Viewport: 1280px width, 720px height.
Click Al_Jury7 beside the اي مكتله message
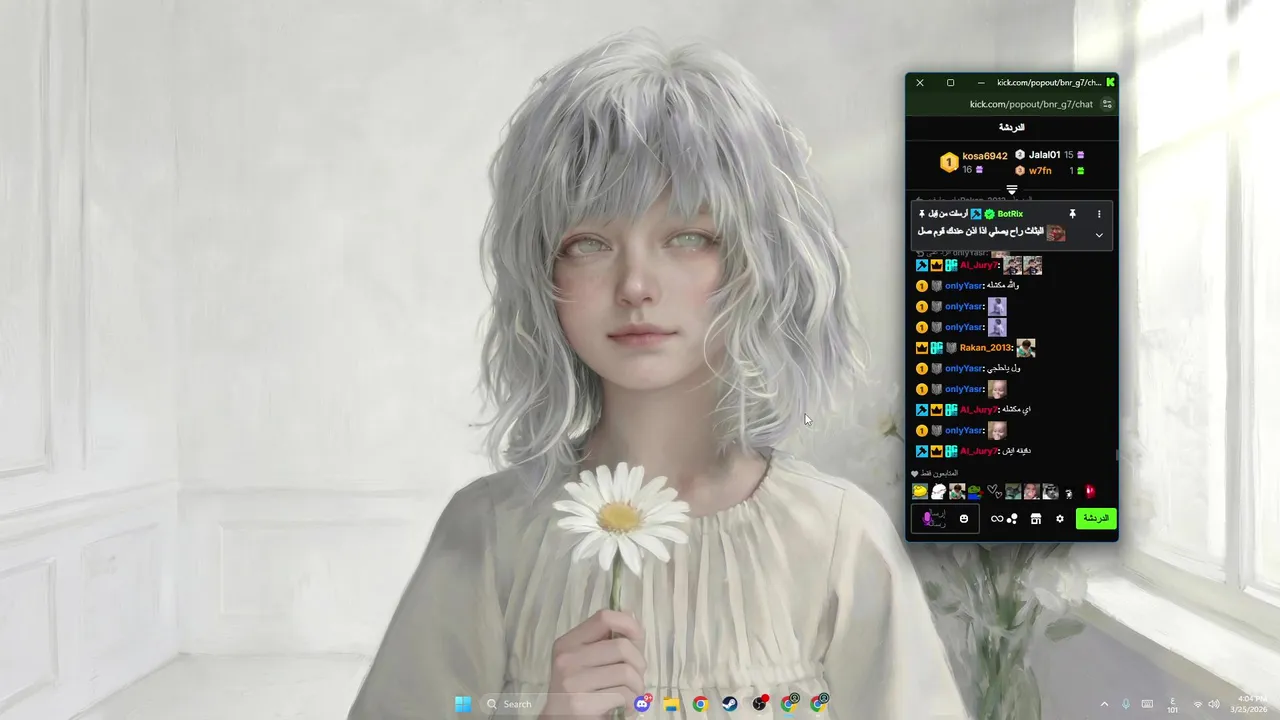tap(979, 410)
